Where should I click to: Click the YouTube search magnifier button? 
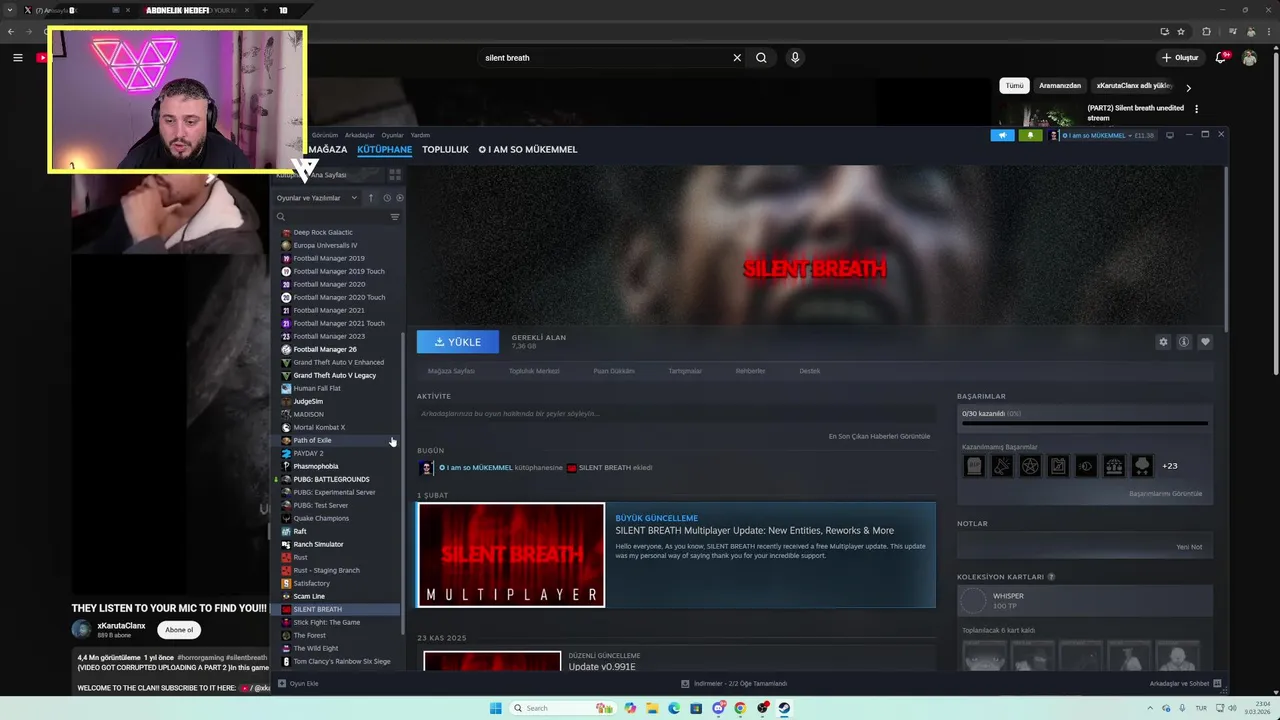click(761, 58)
